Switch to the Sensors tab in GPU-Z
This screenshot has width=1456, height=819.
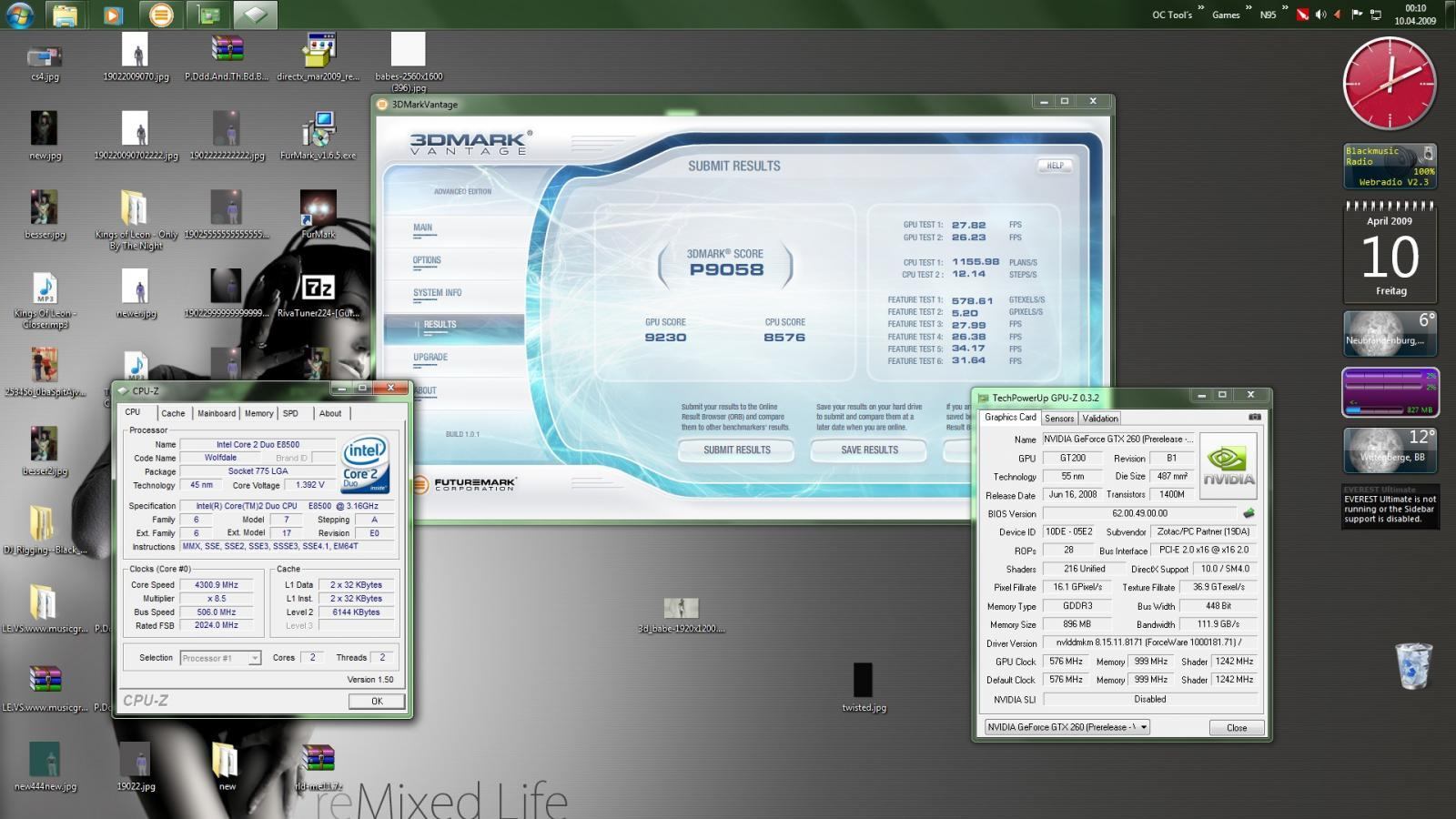1059,419
